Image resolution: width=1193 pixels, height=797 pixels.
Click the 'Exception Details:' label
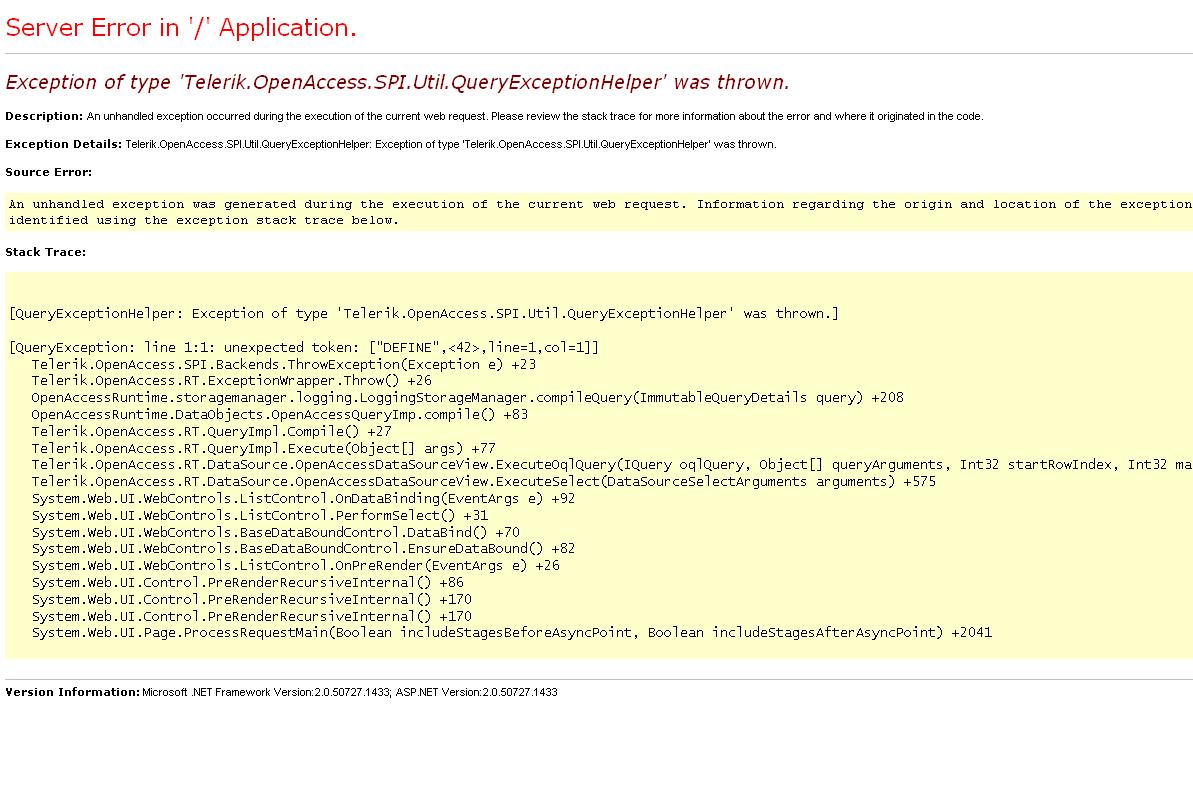tap(63, 144)
